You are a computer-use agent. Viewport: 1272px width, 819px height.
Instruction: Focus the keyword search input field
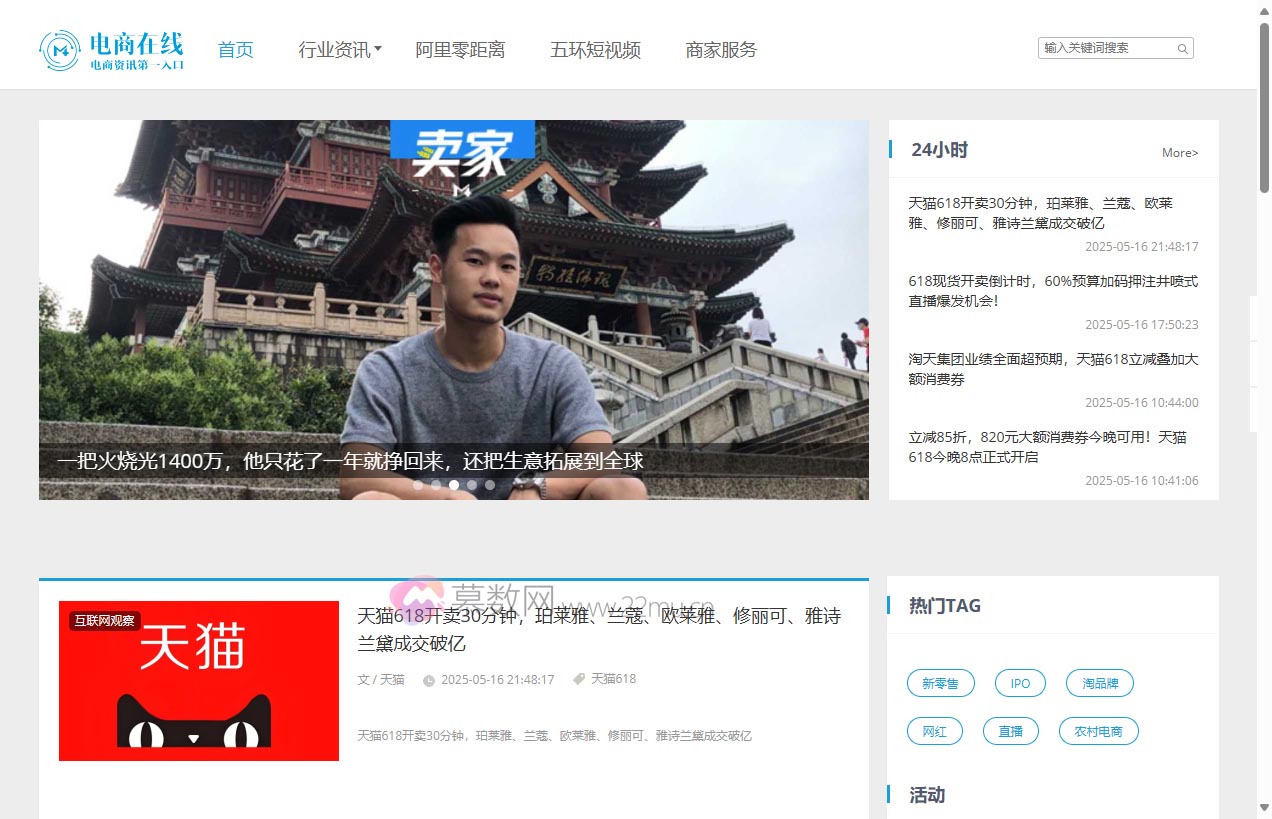pyautogui.click(x=1105, y=48)
